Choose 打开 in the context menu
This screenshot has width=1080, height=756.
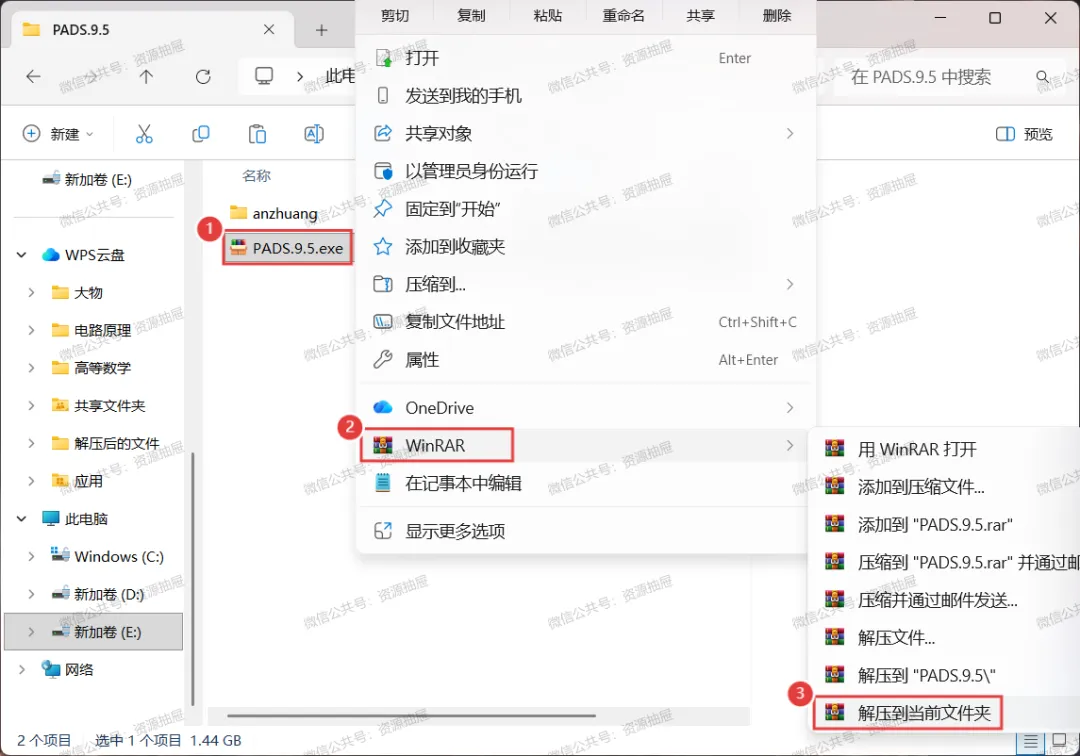point(585,58)
